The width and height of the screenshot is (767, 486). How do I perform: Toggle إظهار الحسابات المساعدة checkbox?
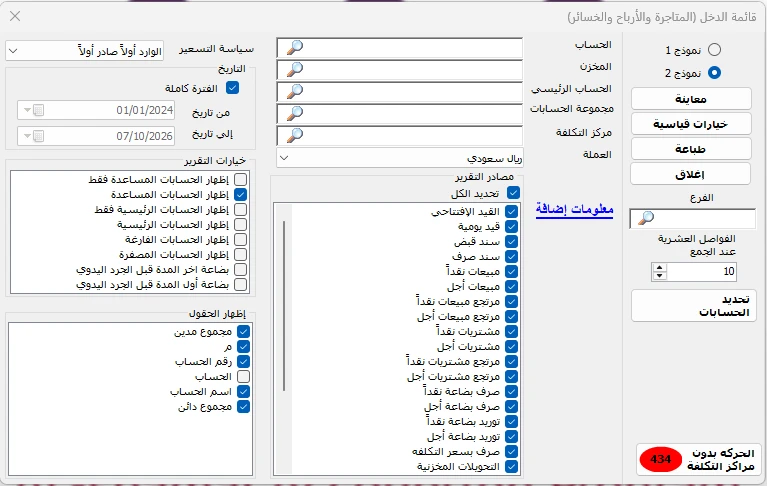(241, 195)
